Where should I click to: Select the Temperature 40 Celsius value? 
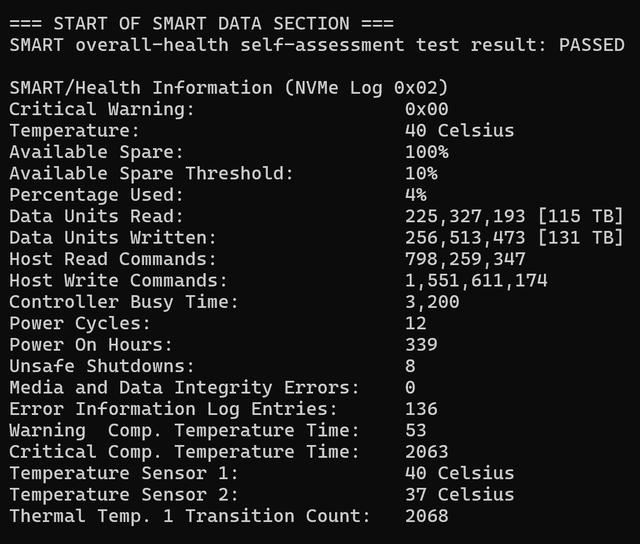460,131
